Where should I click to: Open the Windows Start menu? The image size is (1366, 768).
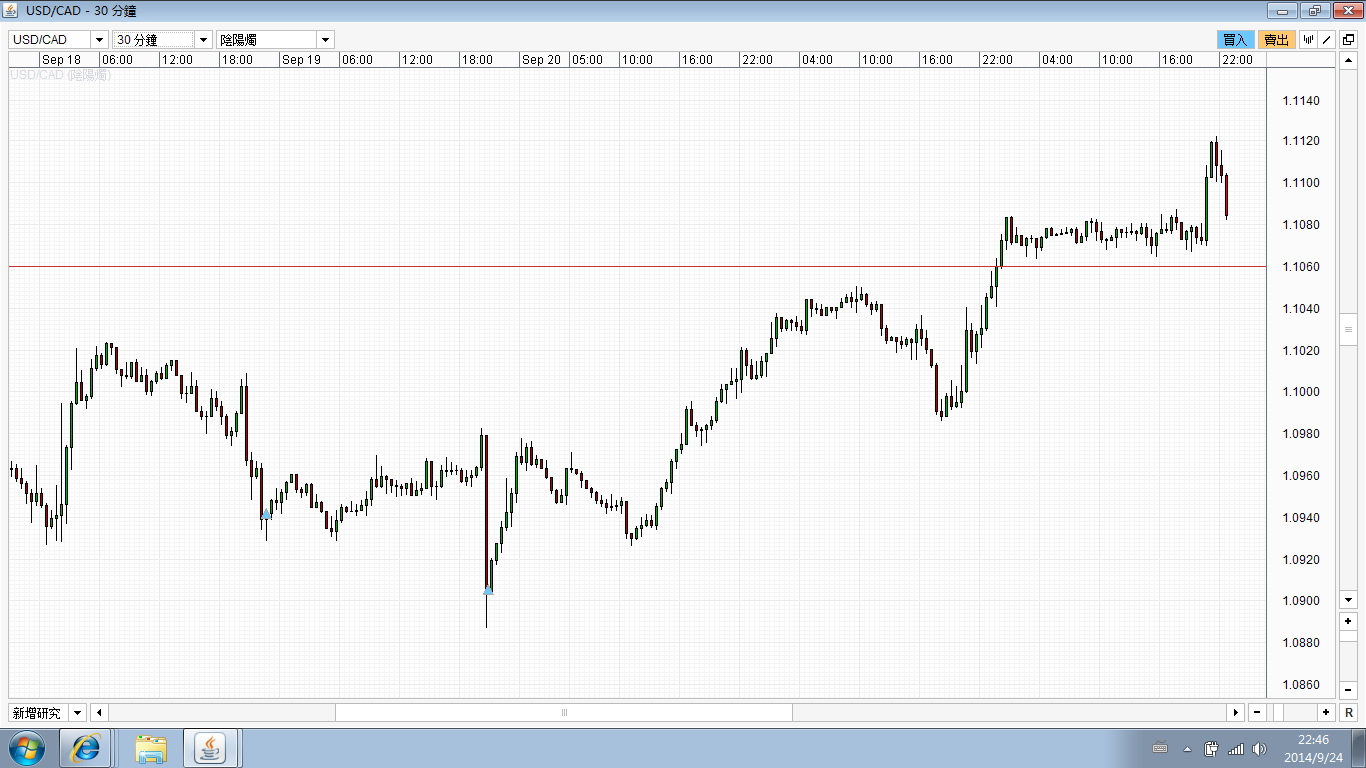[x=25, y=748]
